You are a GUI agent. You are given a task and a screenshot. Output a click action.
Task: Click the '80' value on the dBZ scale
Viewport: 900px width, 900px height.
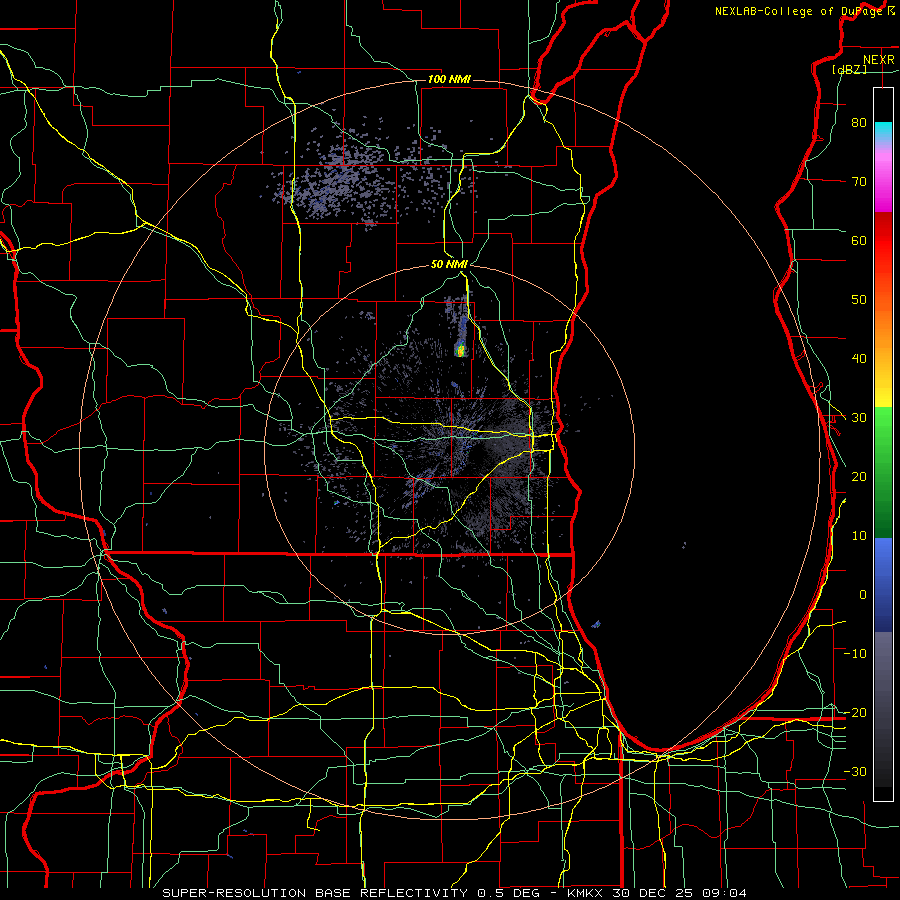pos(859,122)
